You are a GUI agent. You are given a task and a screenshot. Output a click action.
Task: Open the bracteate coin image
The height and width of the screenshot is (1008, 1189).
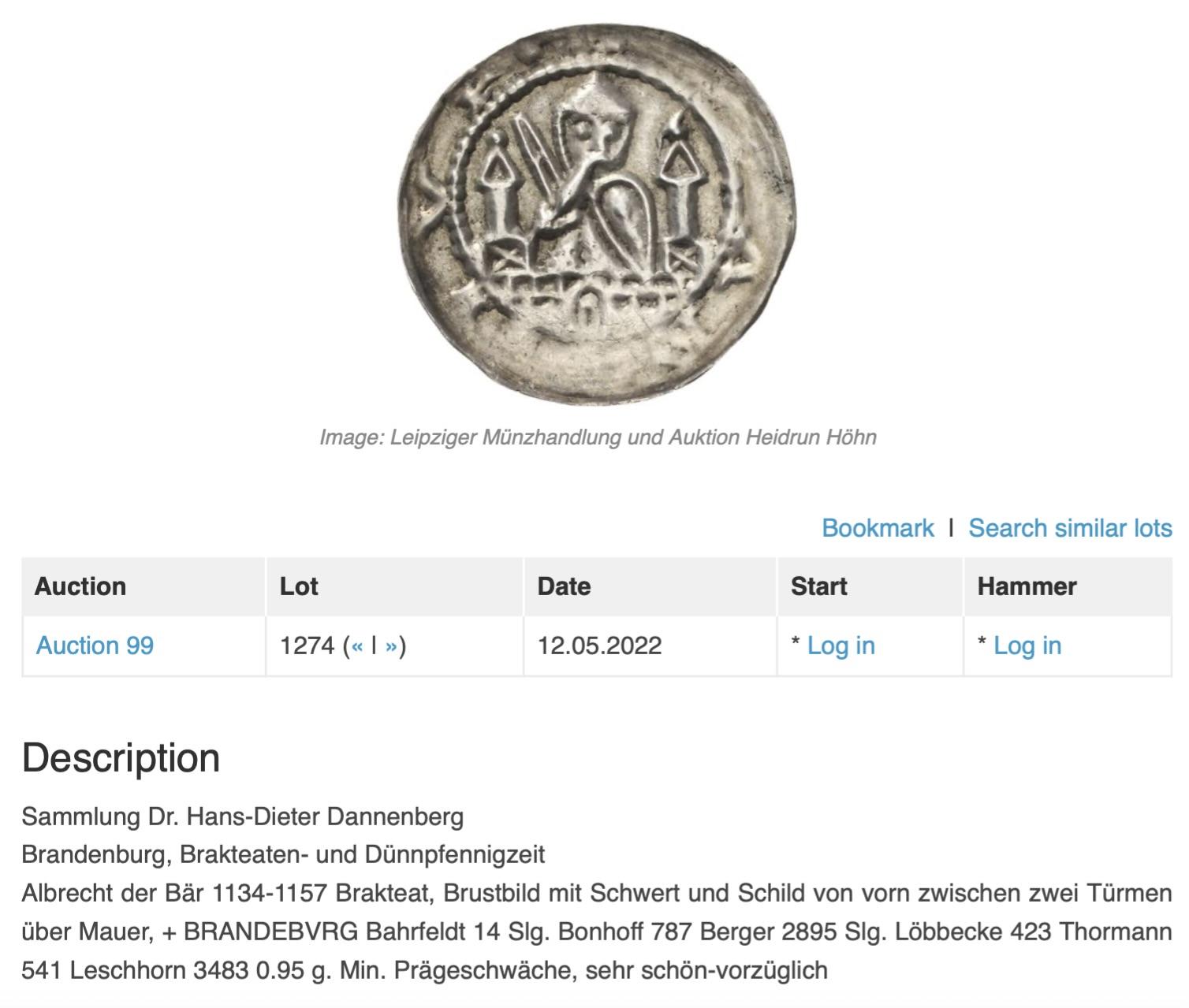pos(598,214)
